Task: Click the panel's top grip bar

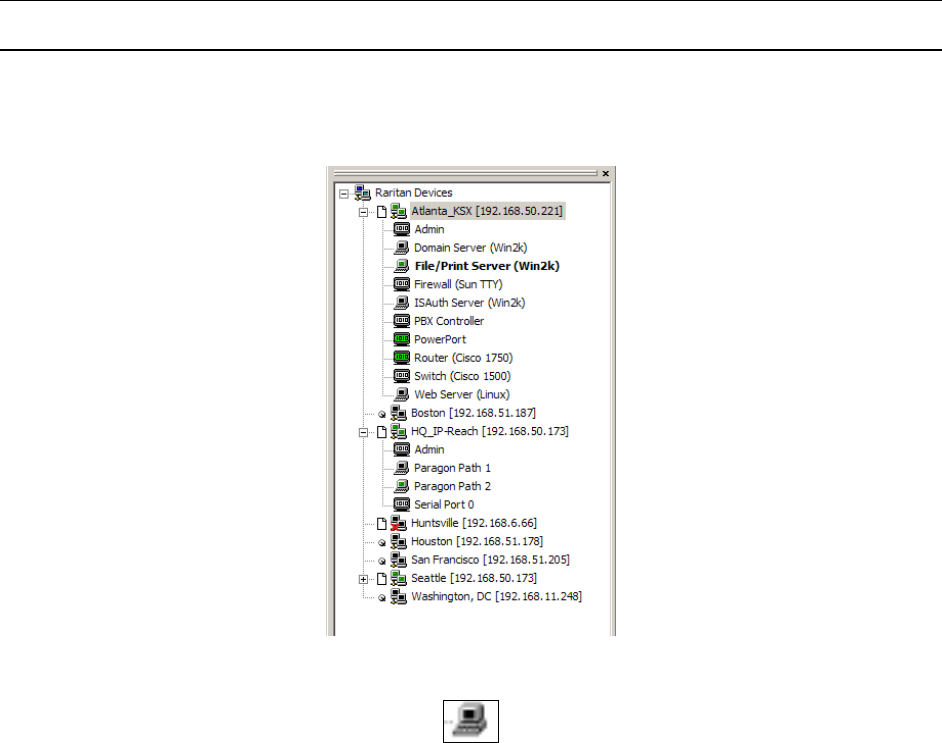Action: (x=466, y=173)
